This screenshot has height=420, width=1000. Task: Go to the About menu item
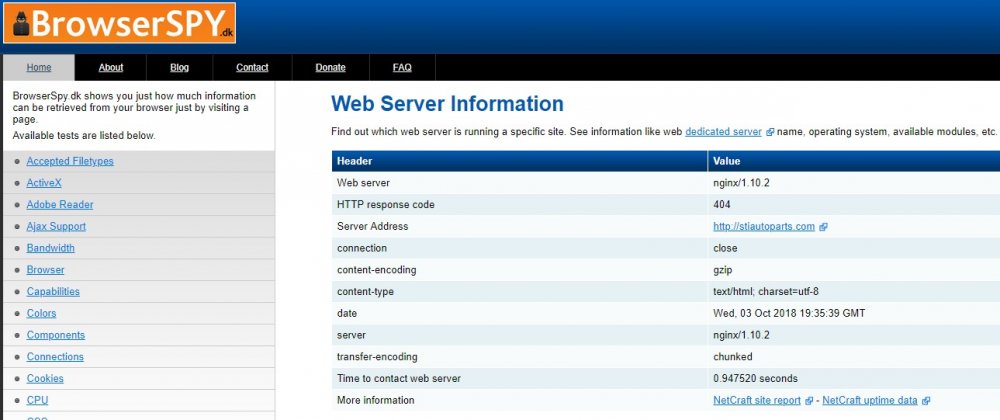point(111,68)
